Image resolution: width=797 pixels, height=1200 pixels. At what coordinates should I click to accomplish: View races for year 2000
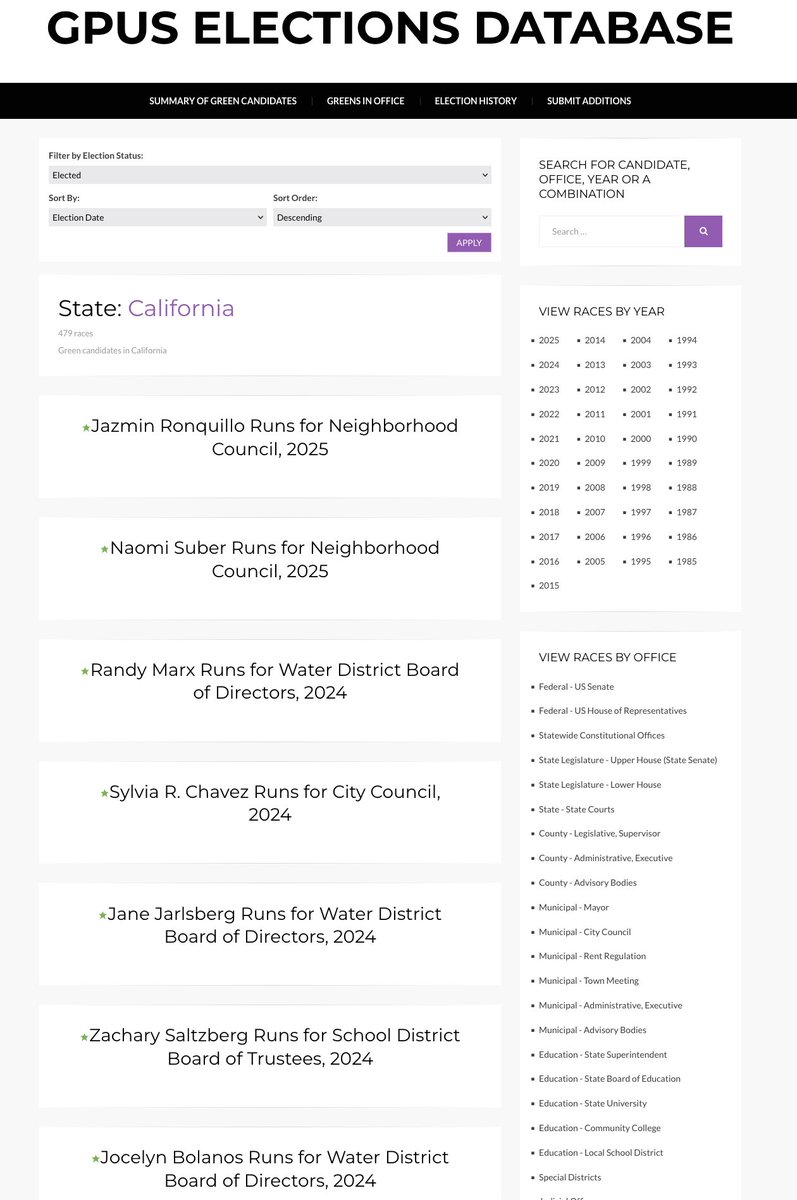coord(640,438)
